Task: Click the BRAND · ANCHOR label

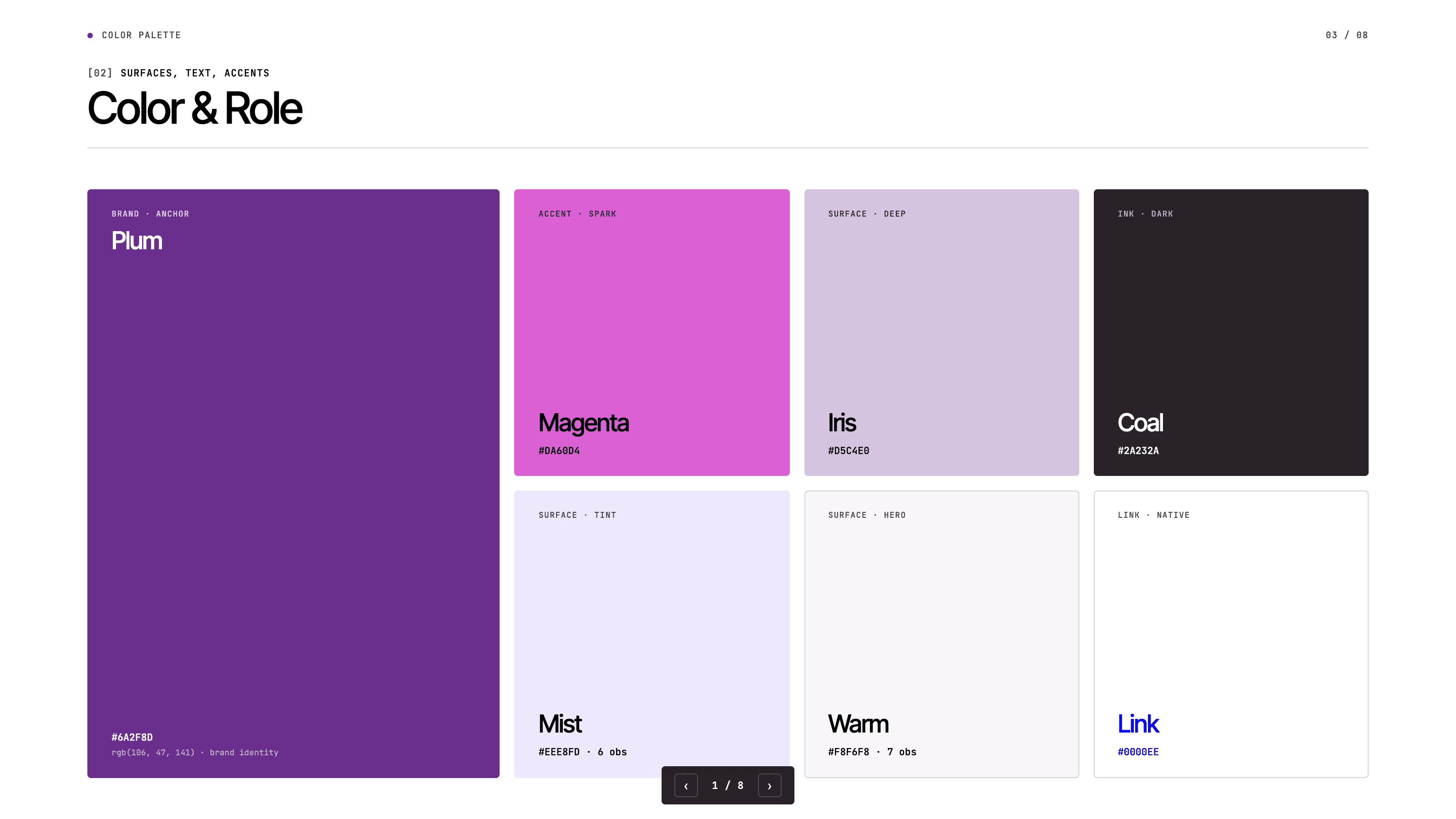Action: pos(150,214)
